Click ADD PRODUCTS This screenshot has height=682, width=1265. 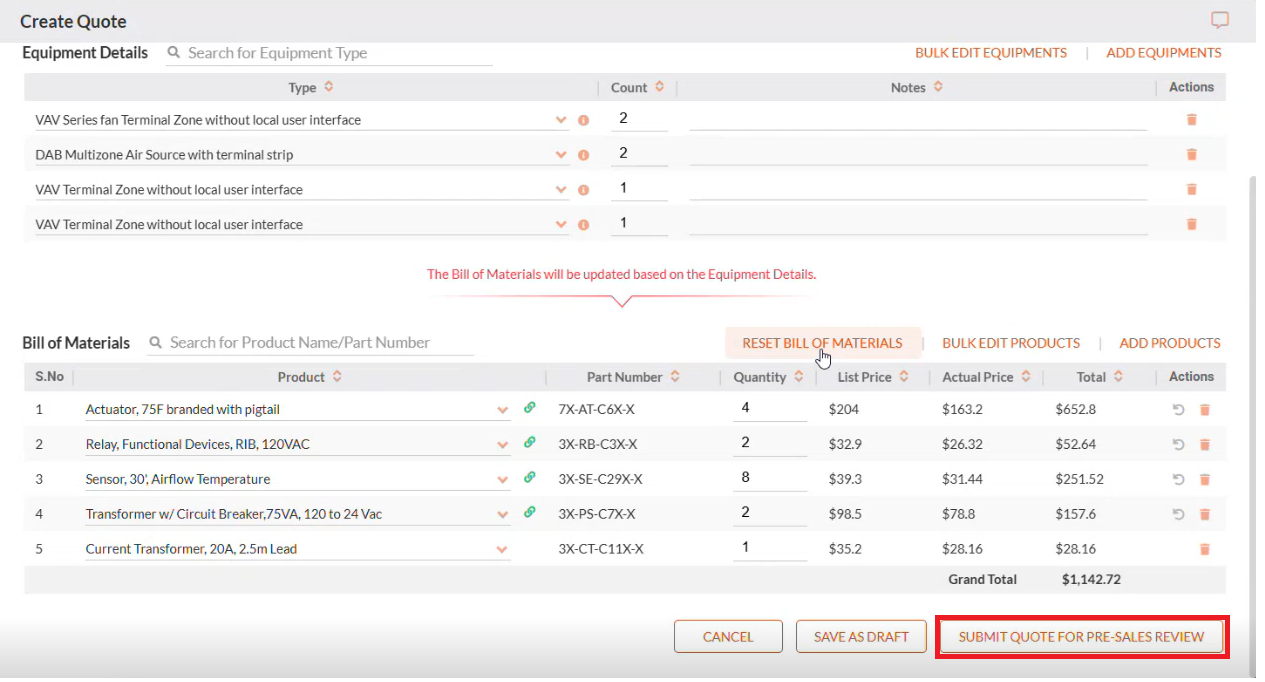[x=1170, y=343]
